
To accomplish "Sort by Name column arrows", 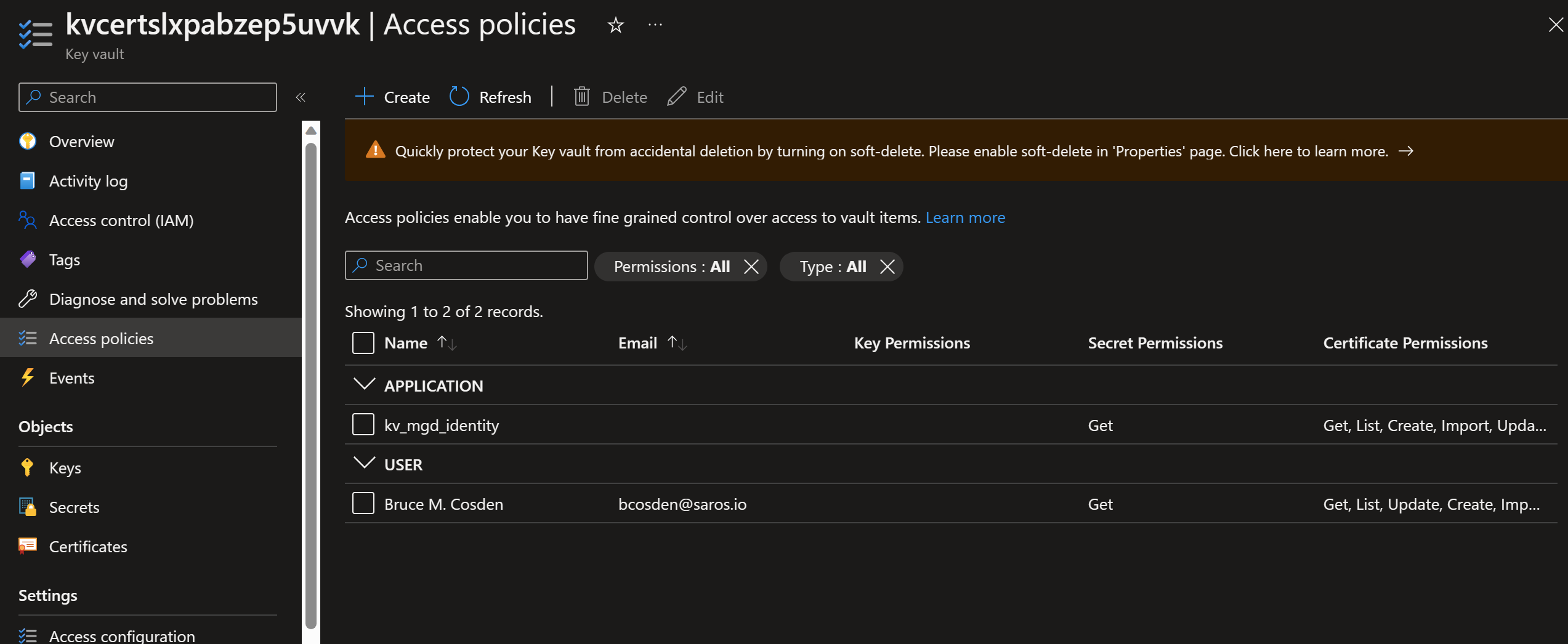I will pos(447,343).
